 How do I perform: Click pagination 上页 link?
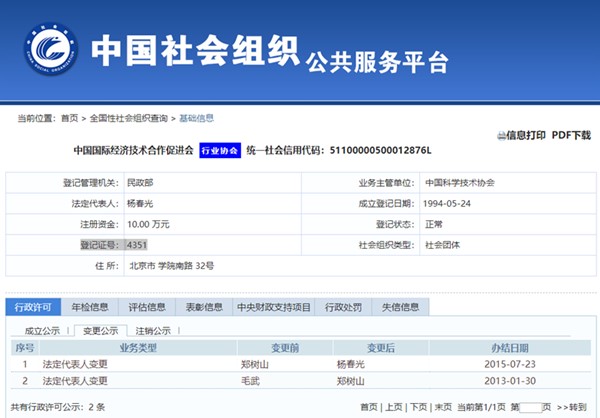click(394, 407)
